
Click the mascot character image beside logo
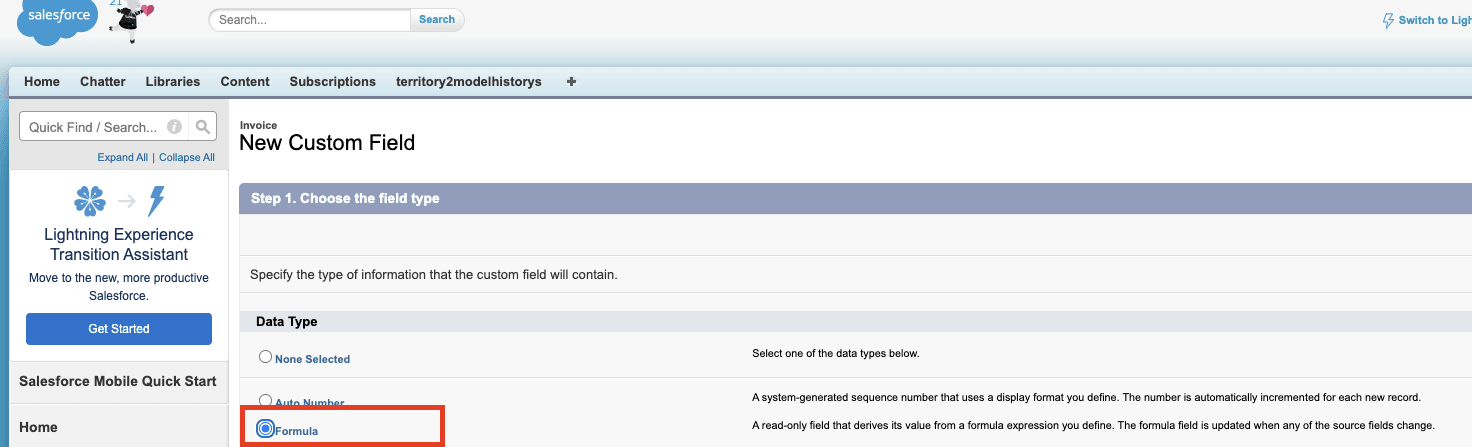[133, 22]
